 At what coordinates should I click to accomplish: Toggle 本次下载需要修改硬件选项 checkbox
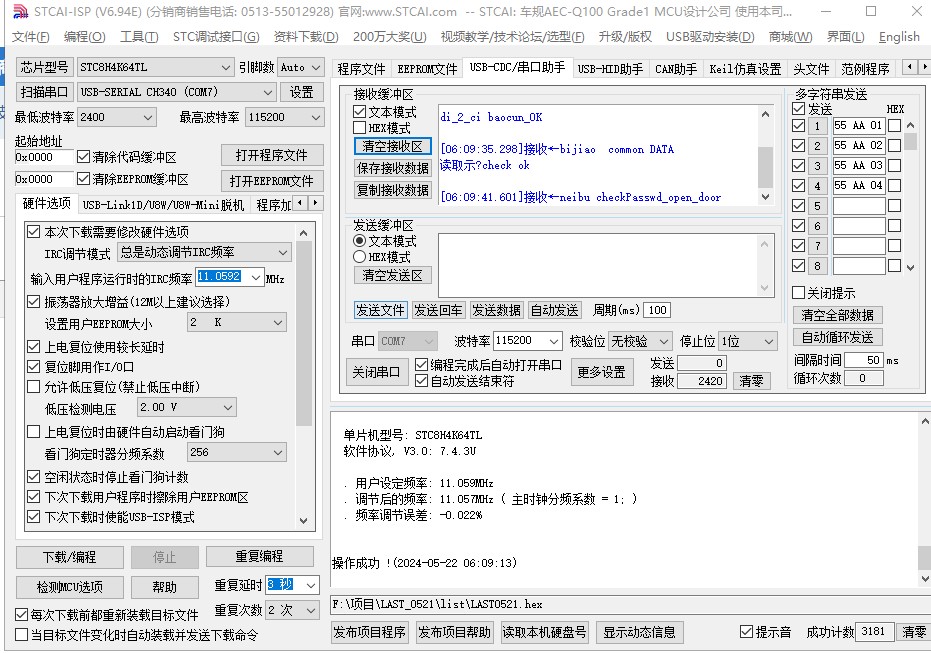tap(34, 232)
